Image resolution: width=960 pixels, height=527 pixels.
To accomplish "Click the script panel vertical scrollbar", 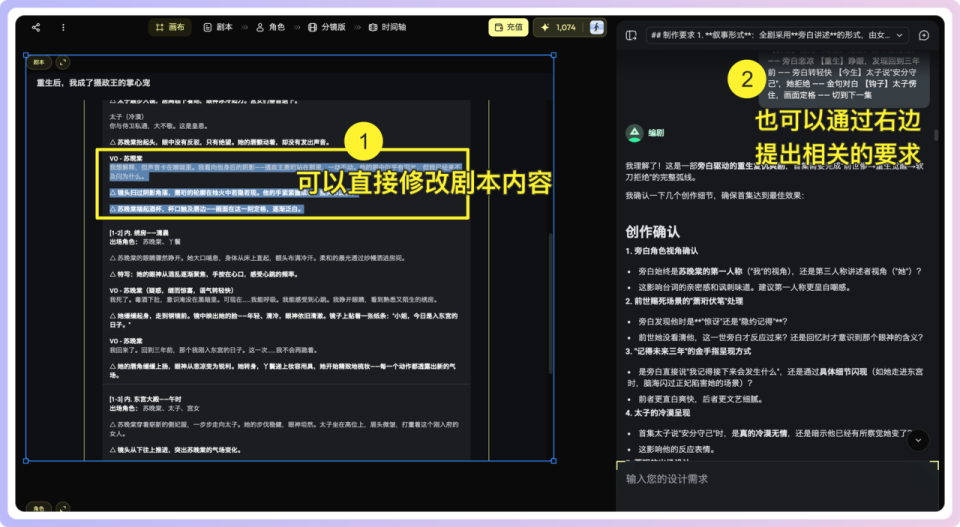I will pos(550,303).
